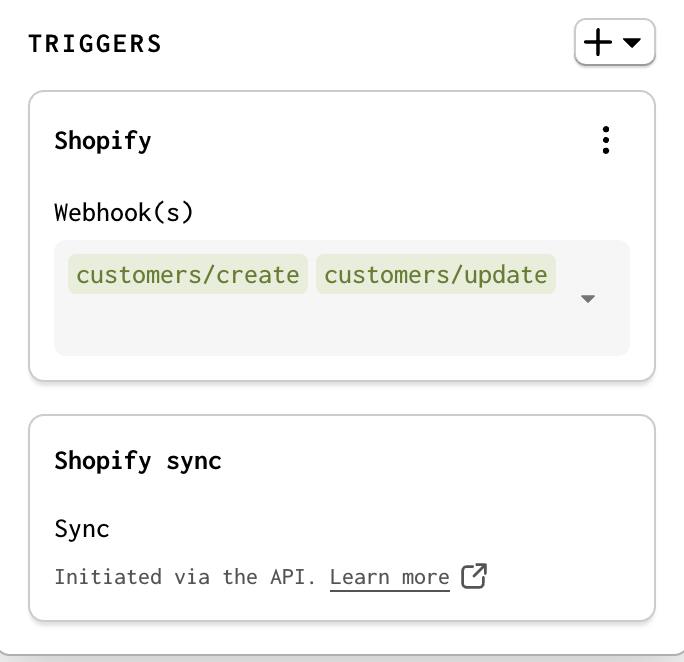Click the Shopify trigger card title

(x=103, y=141)
